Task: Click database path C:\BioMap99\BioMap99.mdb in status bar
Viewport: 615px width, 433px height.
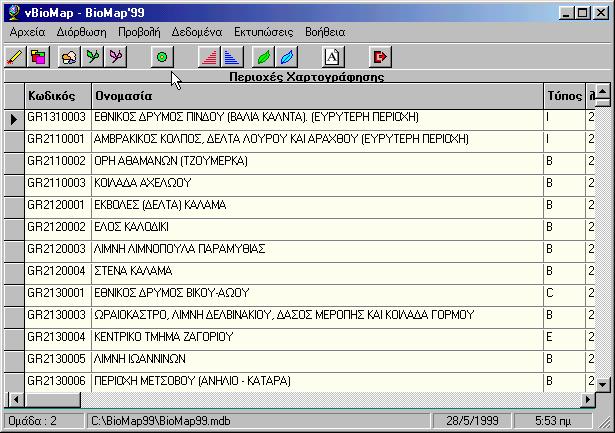Action: (257, 421)
